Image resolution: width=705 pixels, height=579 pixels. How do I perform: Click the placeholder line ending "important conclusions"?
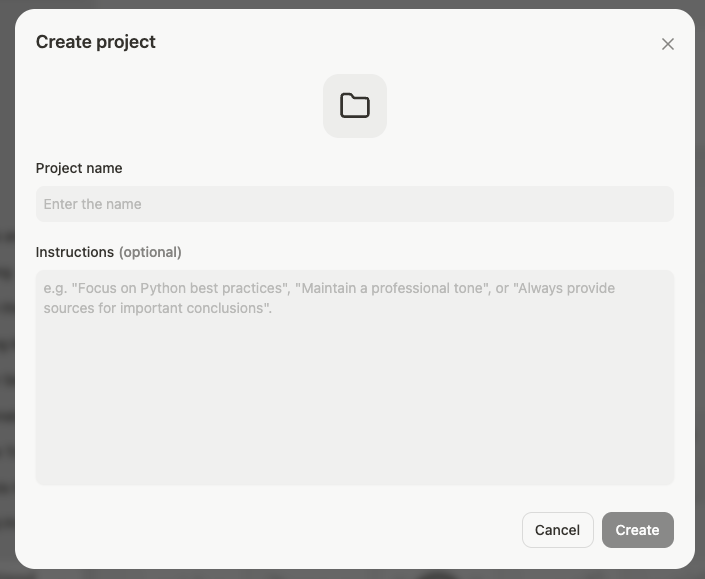point(157,308)
